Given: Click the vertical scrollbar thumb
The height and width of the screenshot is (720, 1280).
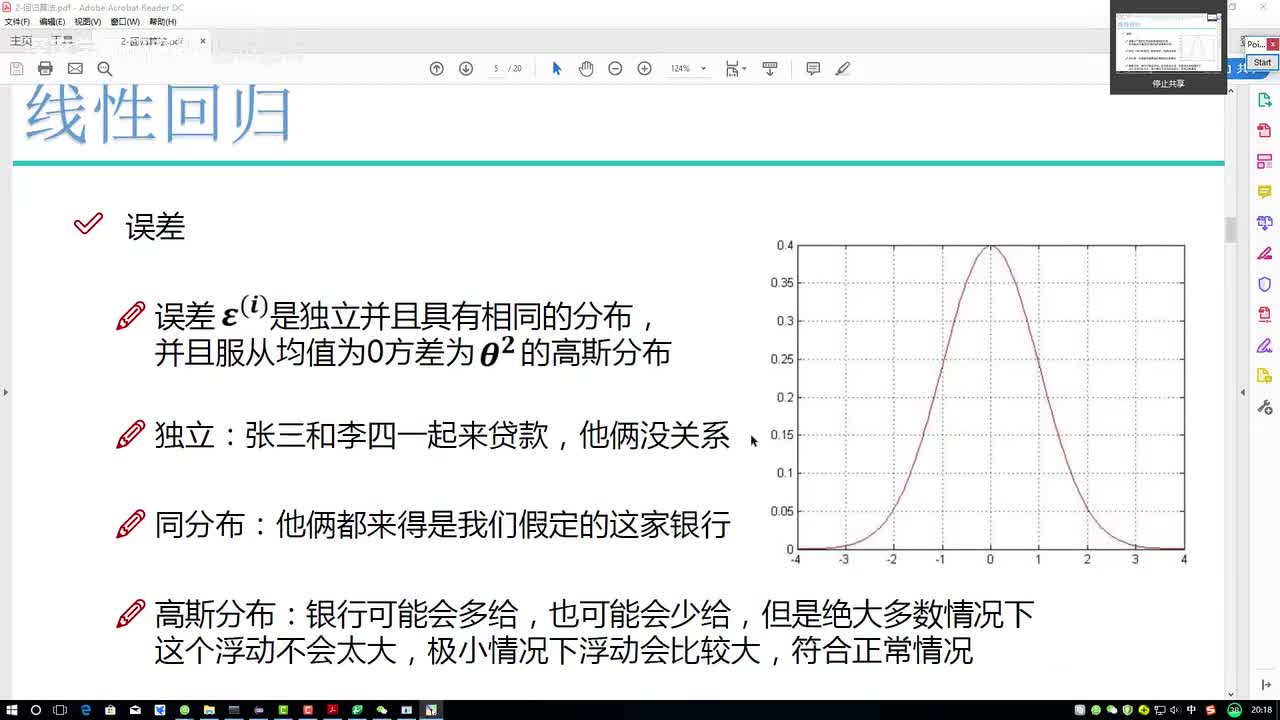Looking at the screenshot, I should pos(1231,228).
